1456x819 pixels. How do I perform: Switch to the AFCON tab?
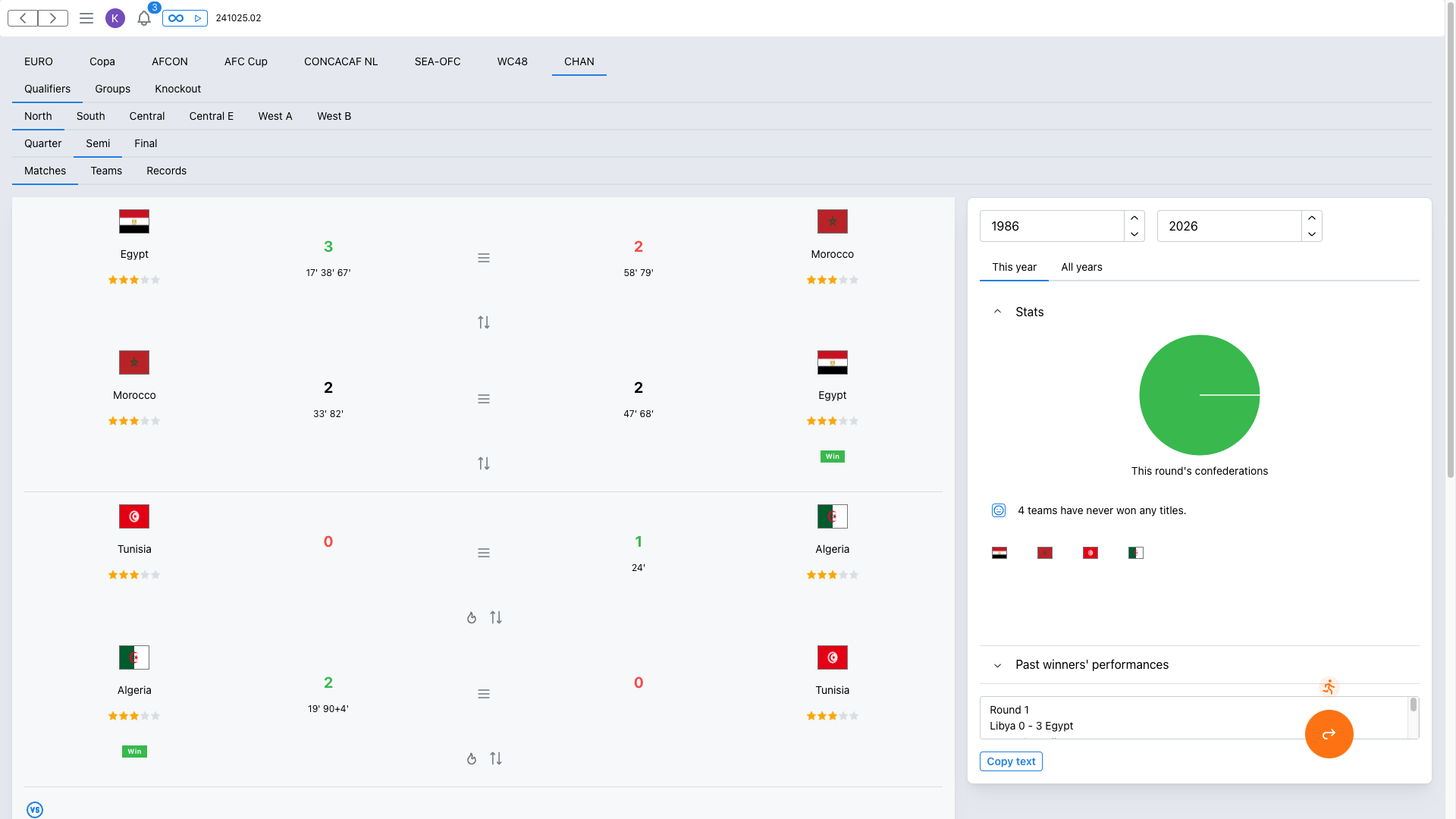coord(170,61)
